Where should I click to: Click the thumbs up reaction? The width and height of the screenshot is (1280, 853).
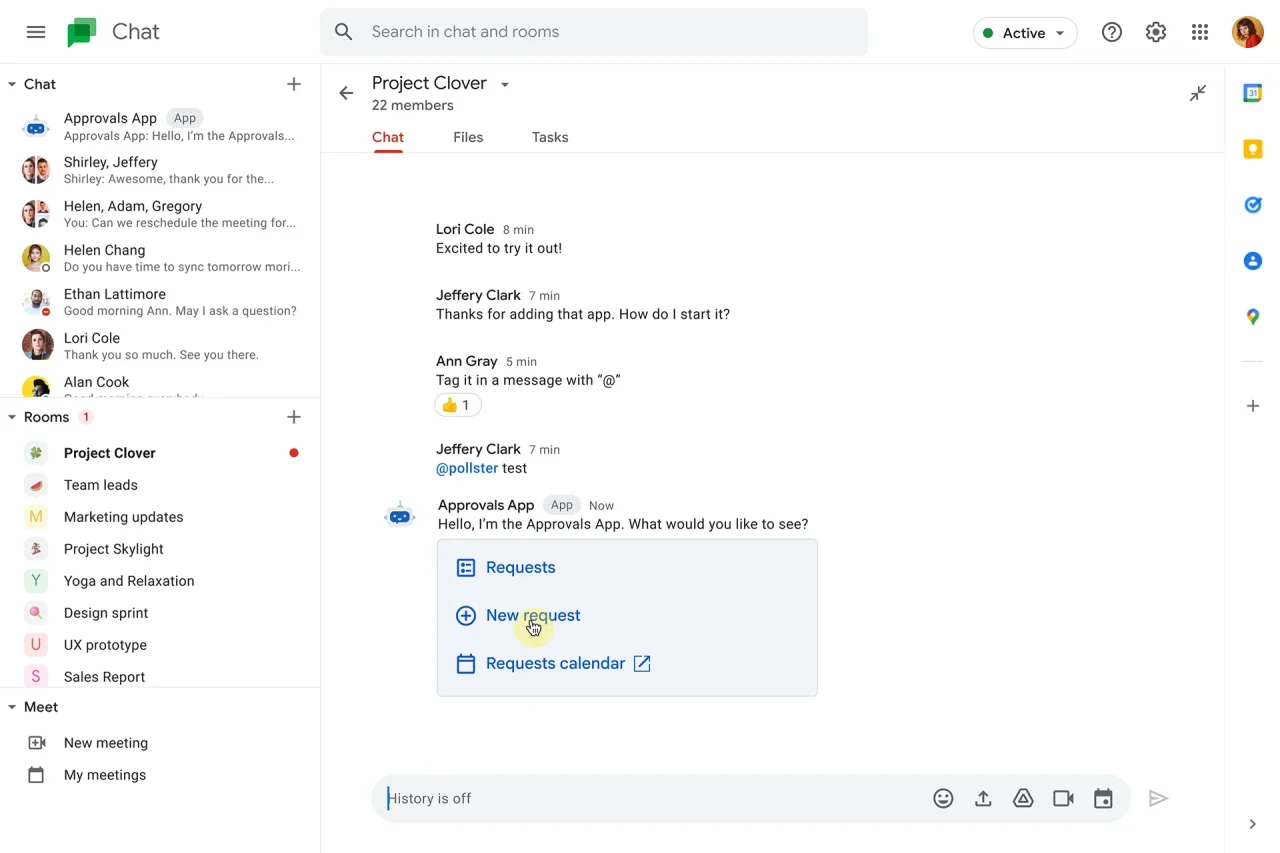pyautogui.click(x=458, y=405)
